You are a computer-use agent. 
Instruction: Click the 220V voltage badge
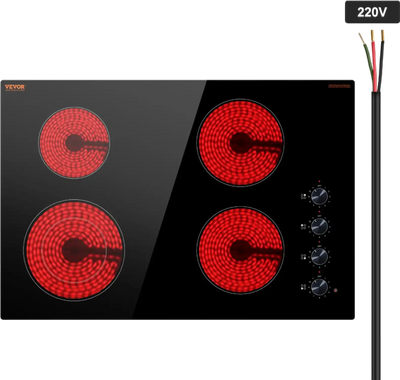(x=372, y=12)
